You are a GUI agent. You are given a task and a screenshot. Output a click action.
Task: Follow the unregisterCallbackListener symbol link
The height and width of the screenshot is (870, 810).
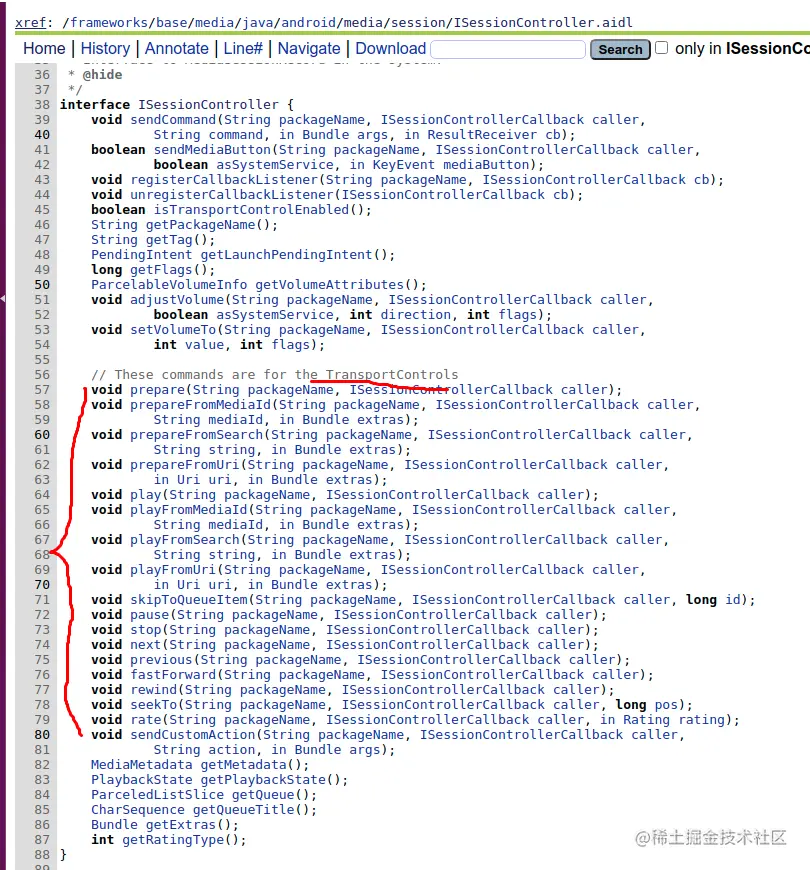click(x=232, y=194)
